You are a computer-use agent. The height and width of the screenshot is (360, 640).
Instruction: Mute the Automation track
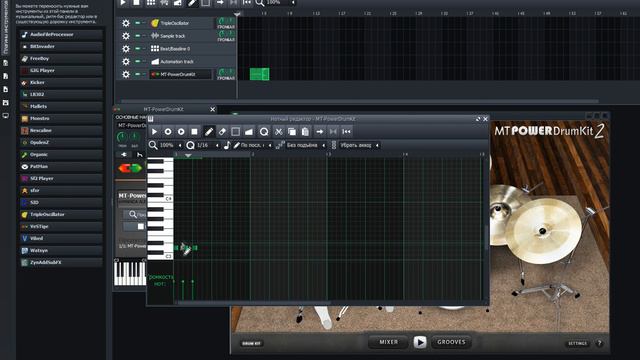[138, 62]
